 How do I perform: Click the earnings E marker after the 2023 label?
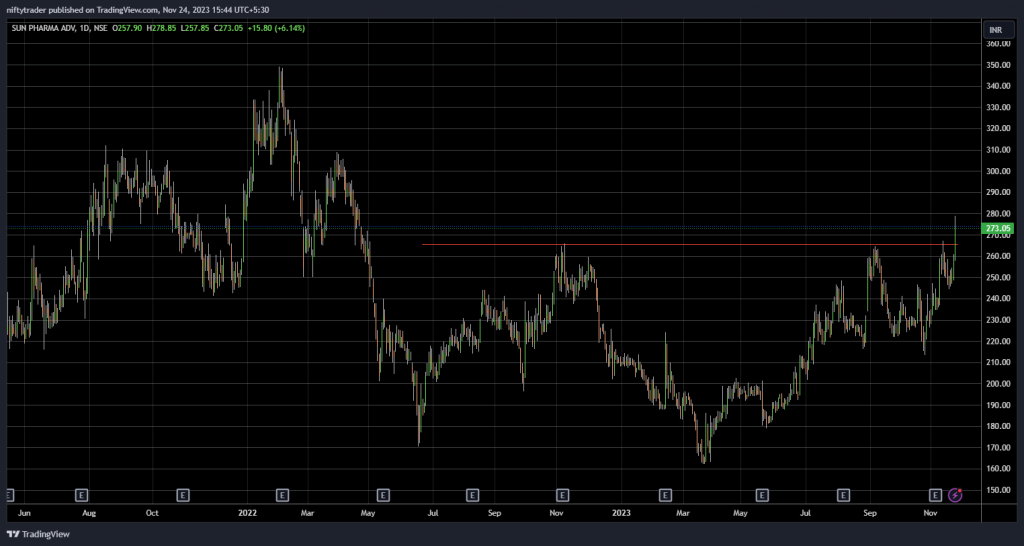[665, 496]
